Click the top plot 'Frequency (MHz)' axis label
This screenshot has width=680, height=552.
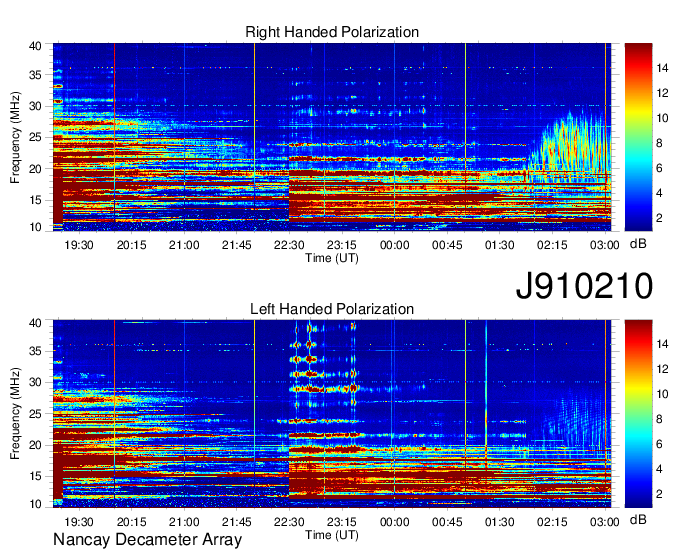coord(15,137)
